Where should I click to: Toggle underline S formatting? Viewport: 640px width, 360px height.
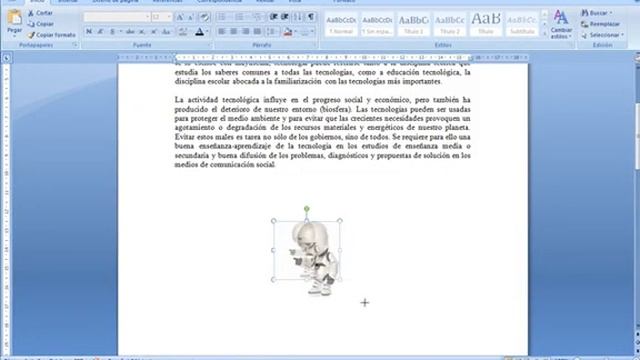pos(112,32)
